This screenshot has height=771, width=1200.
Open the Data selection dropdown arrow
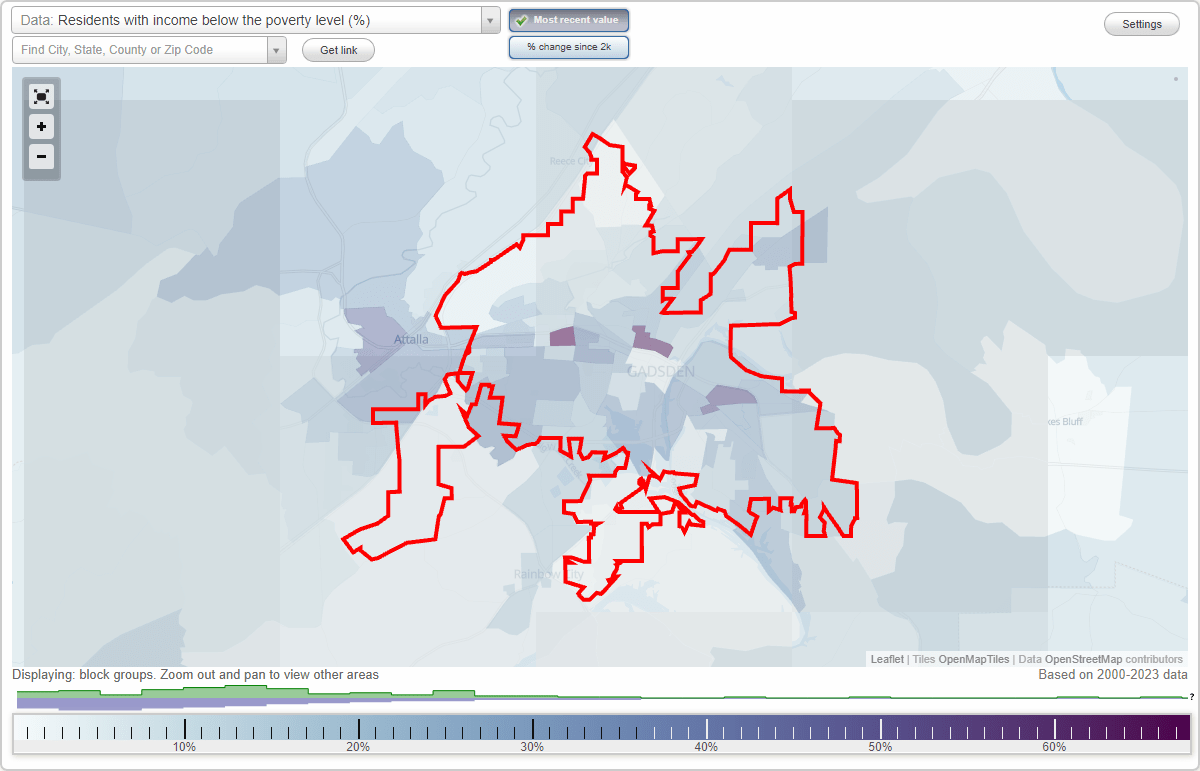click(490, 20)
